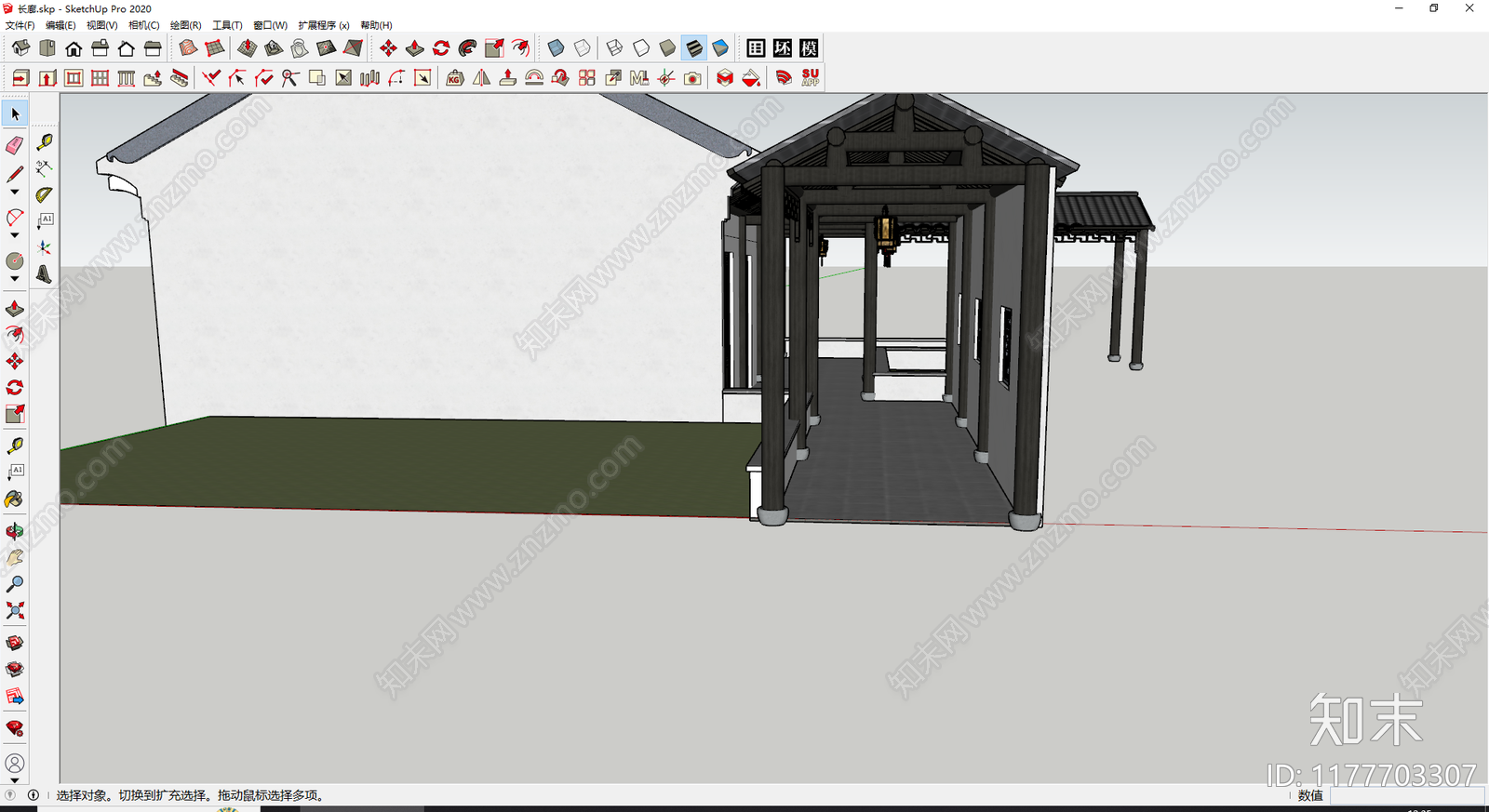Image resolution: width=1489 pixels, height=812 pixels.
Task: Open the 窗口(W) menu
Action: point(271,25)
